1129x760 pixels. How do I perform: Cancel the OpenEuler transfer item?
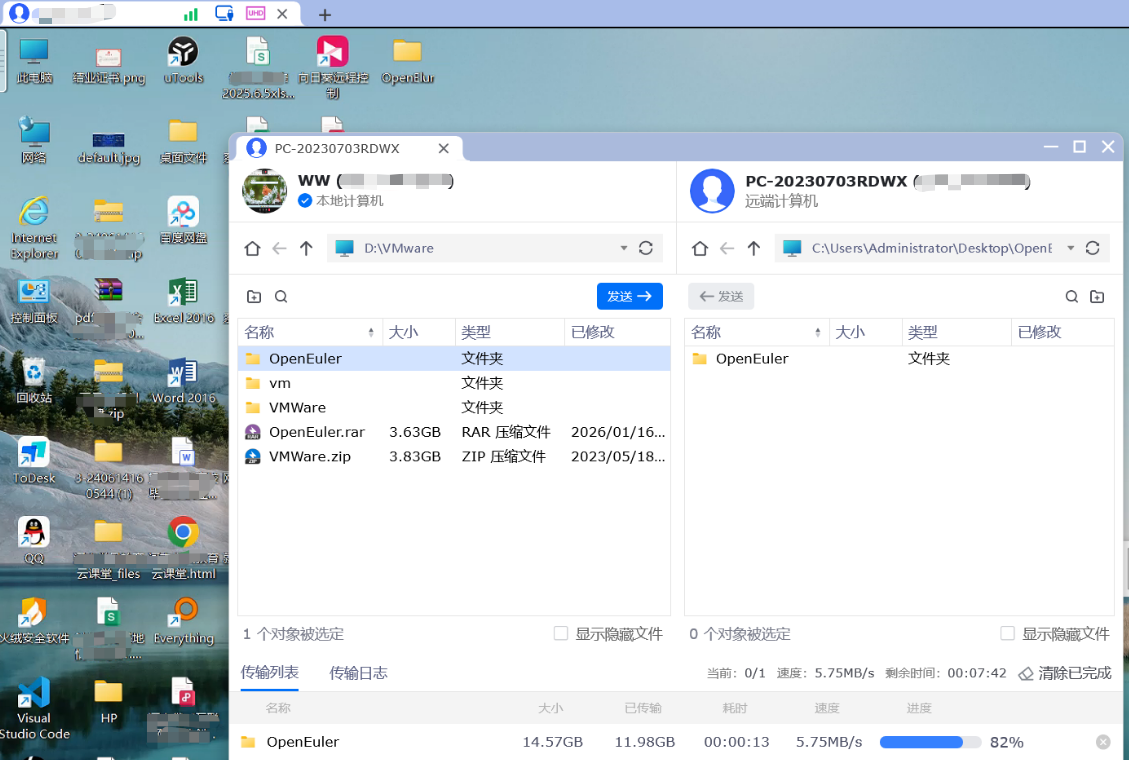click(1103, 742)
